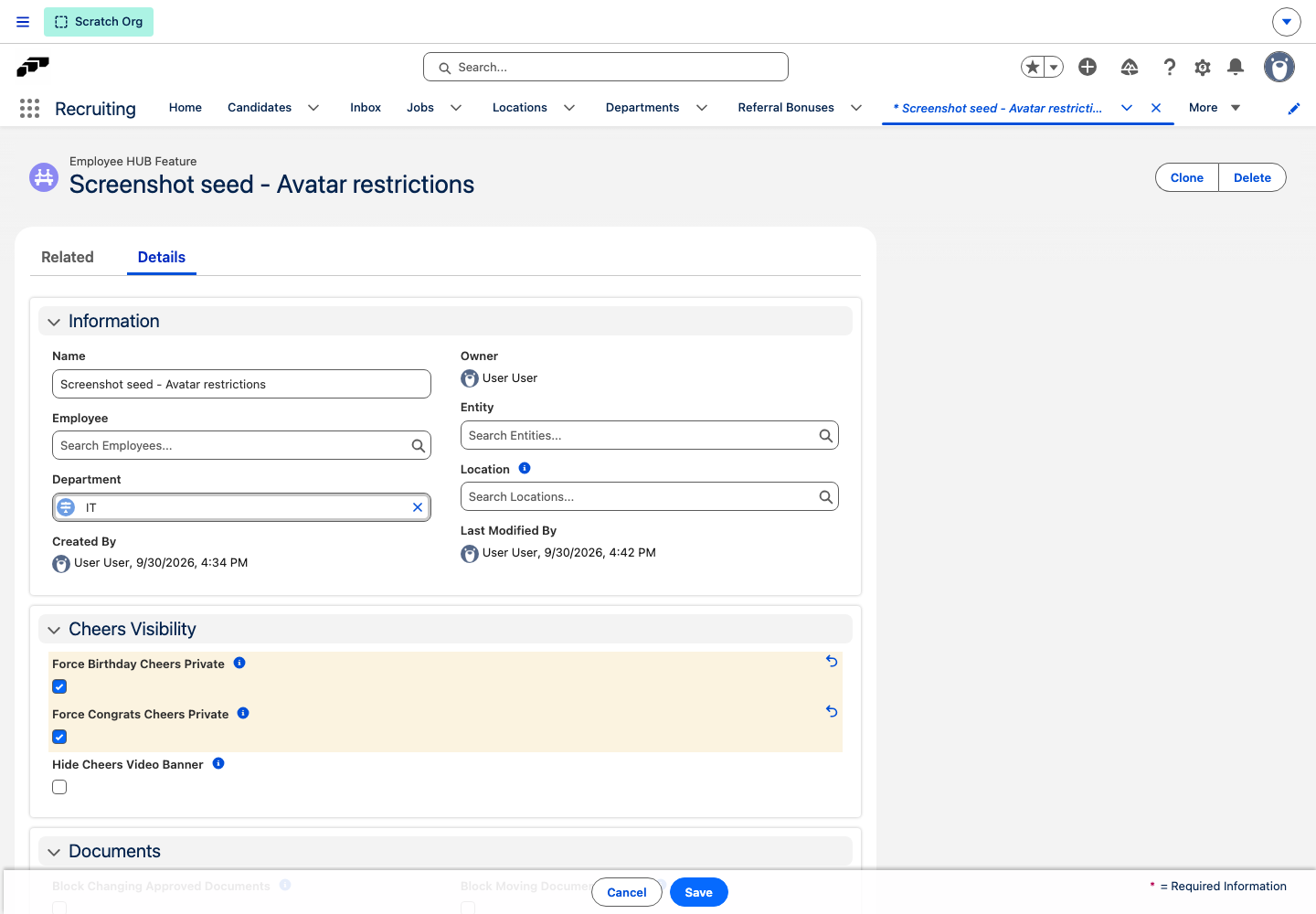
Task: Expand the Candidates nav dropdown
Action: 313,108
